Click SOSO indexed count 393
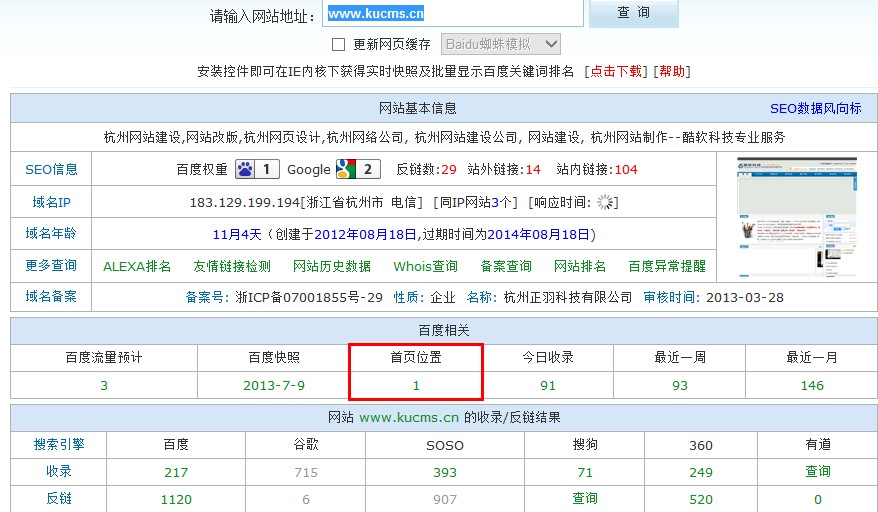The image size is (878, 512). 445,473
